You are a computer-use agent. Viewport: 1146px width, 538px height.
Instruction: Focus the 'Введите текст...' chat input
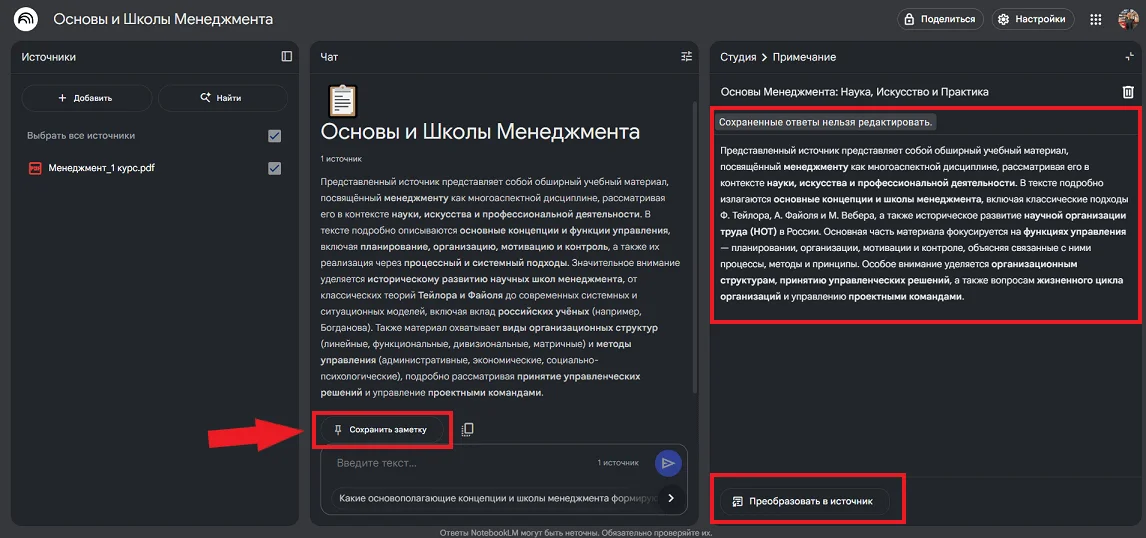[460, 463]
